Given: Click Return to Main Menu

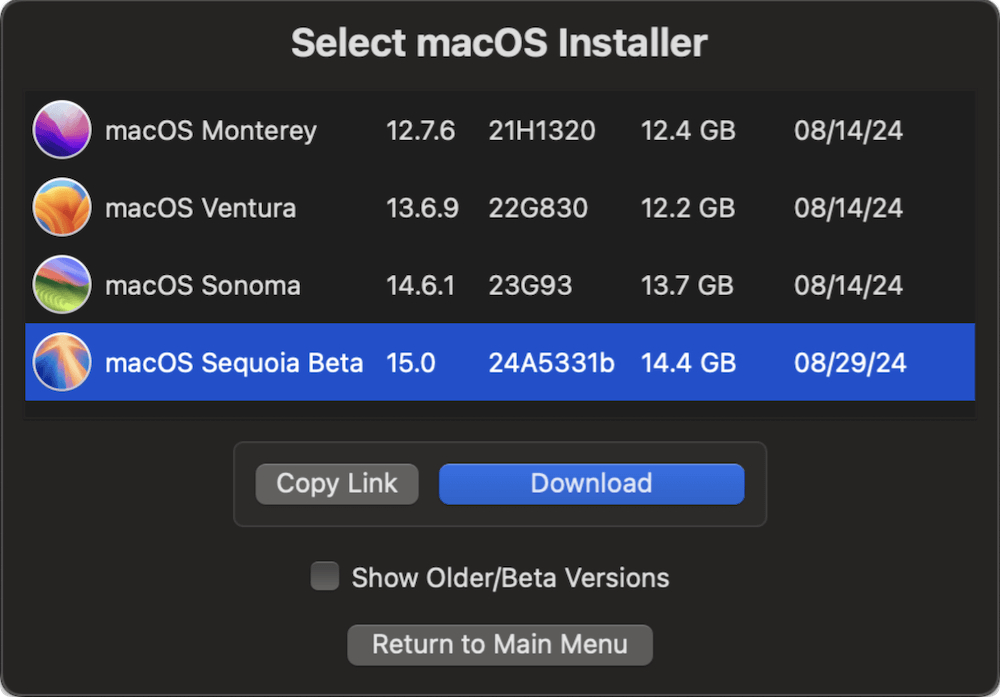Looking at the screenshot, I should click(x=499, y=644).
